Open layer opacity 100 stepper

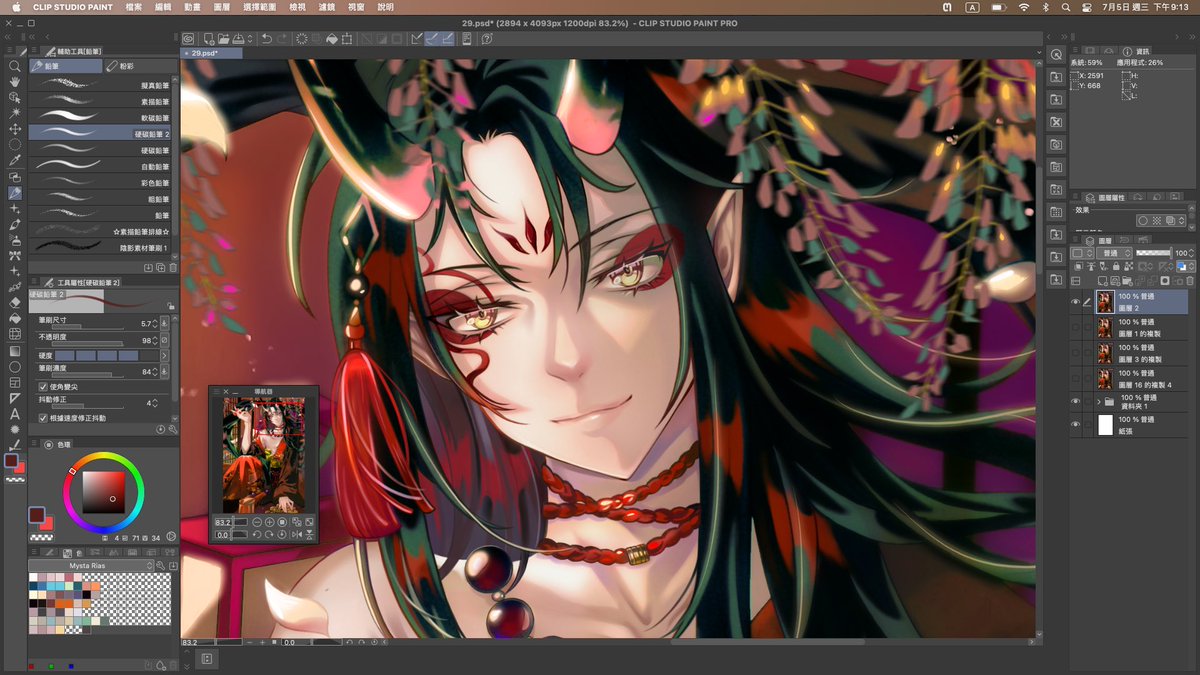1193,254
